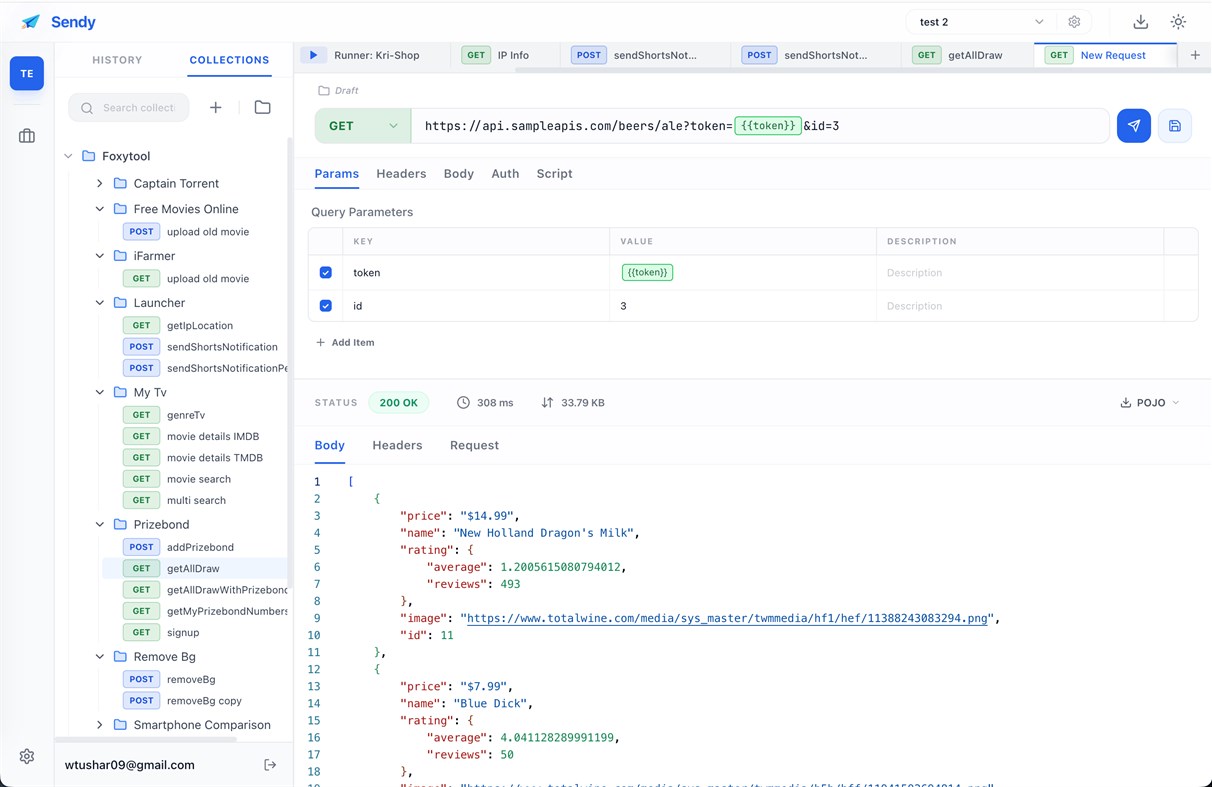The image size is (1212, 787).
Task: Open the removeBg copy request
Action: 204,701
